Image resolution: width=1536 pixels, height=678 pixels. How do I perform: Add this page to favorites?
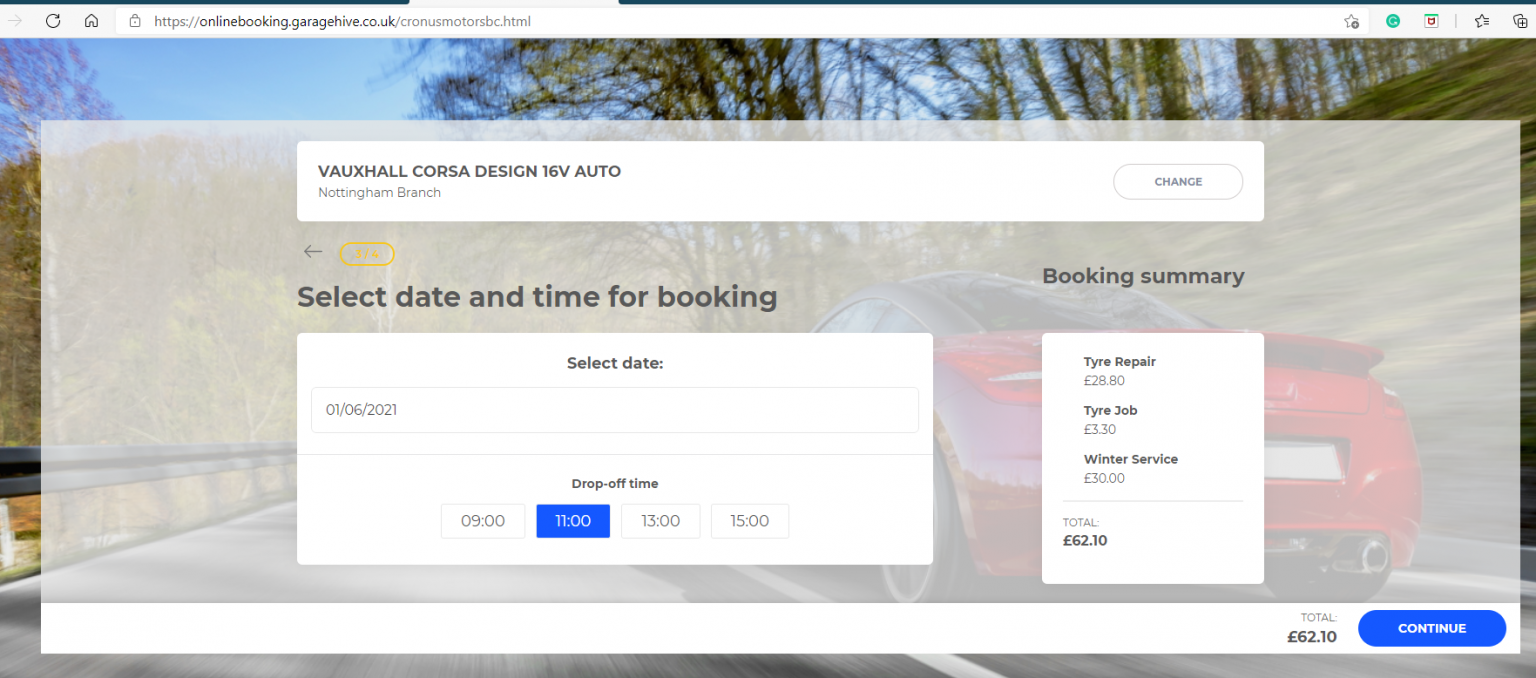(x=1352, y=21)
